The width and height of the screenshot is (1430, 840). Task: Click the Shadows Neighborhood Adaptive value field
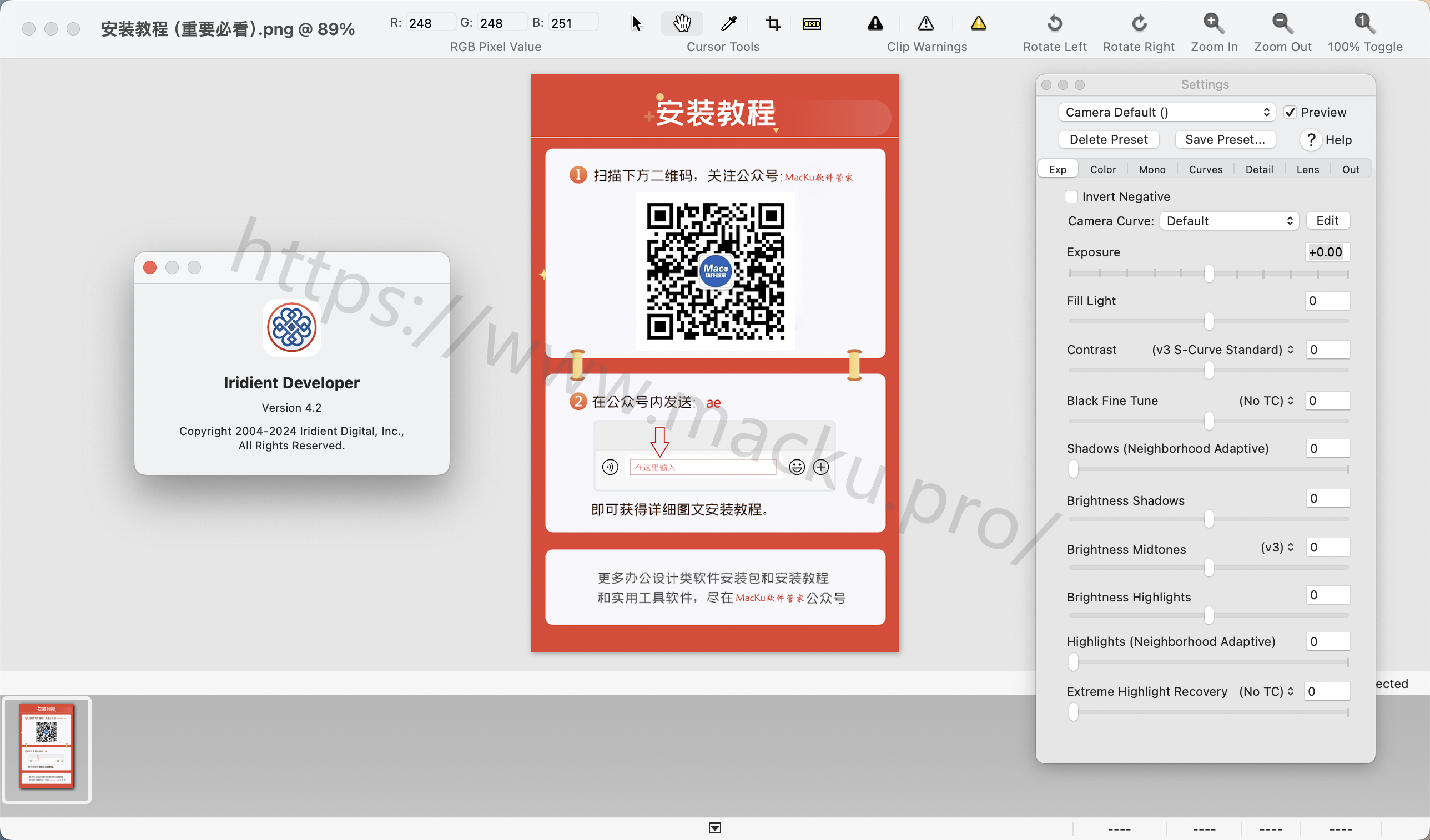[1327, 448]
